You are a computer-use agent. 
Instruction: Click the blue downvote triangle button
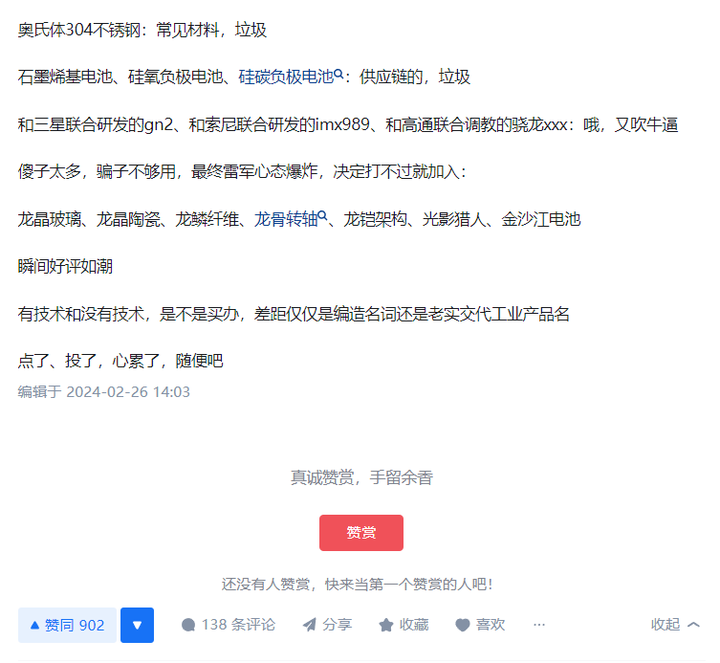click(137, 625)
